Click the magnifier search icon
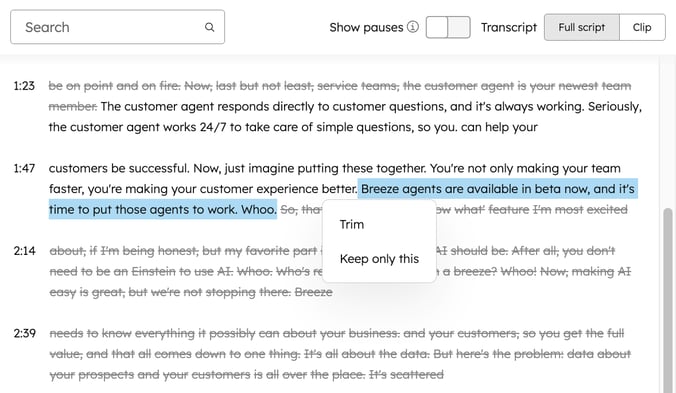 [210, 27]
